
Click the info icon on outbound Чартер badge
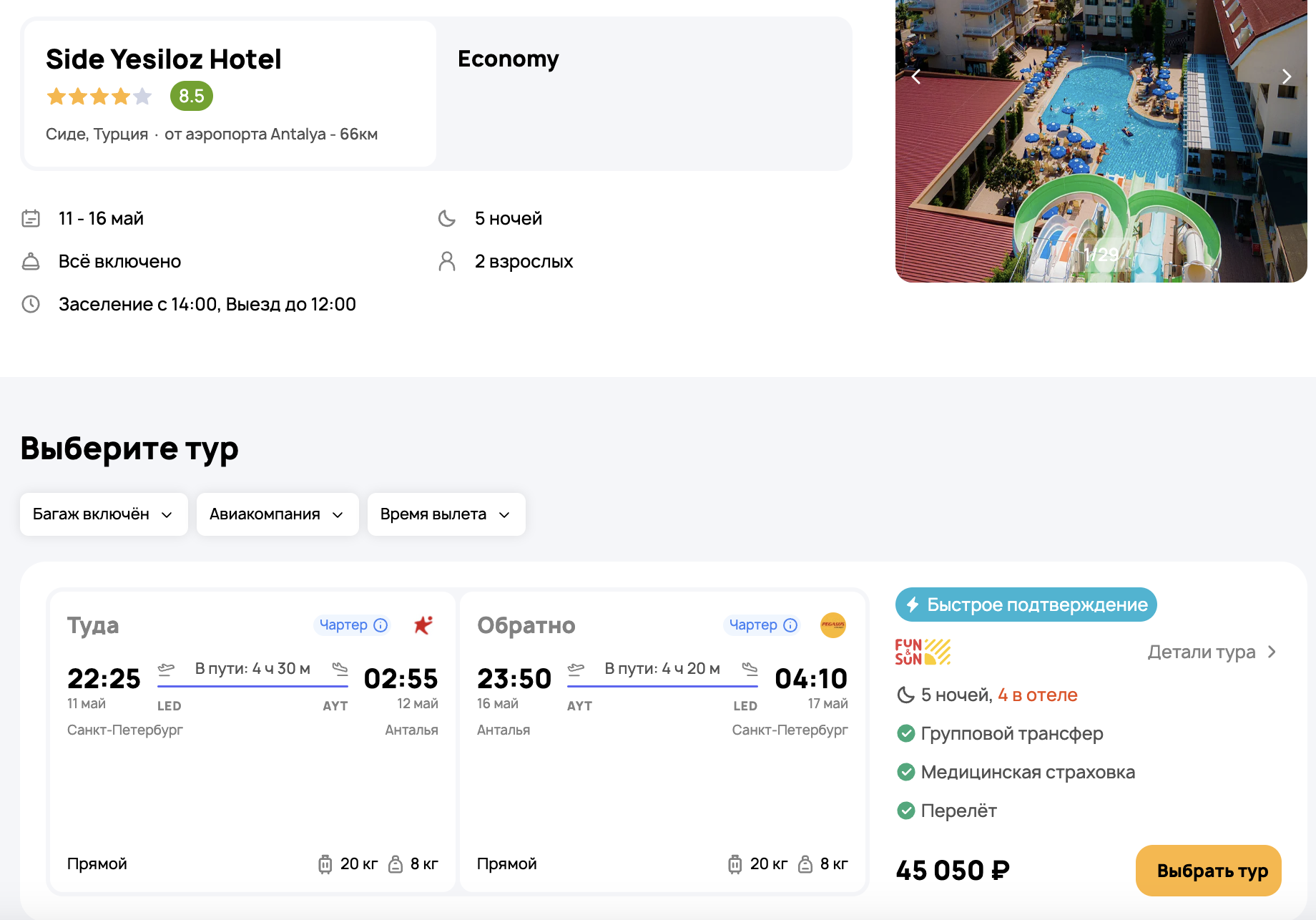click(x=380, y=625)
